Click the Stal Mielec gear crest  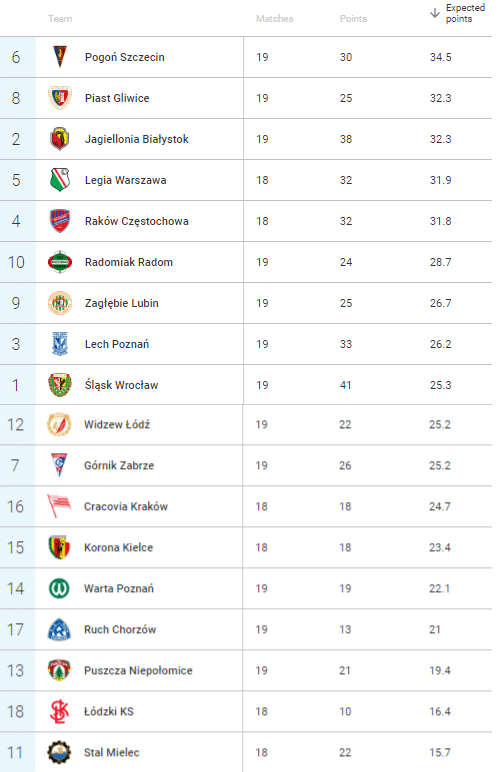tap(59, 752)
